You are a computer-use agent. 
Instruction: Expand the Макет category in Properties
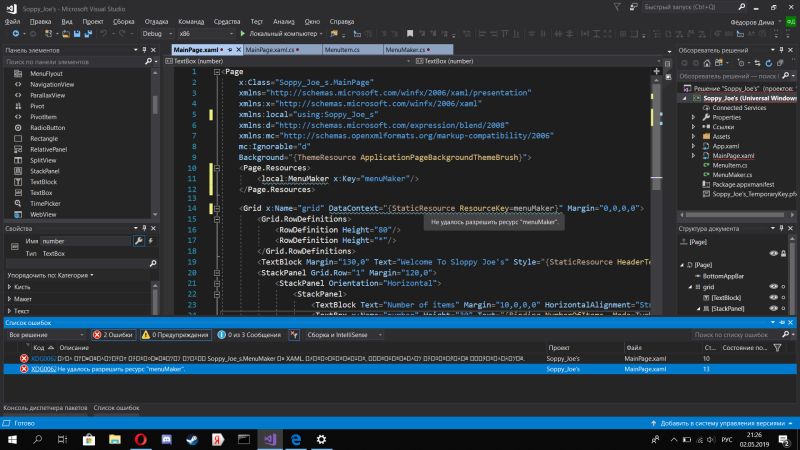(10, 299)
